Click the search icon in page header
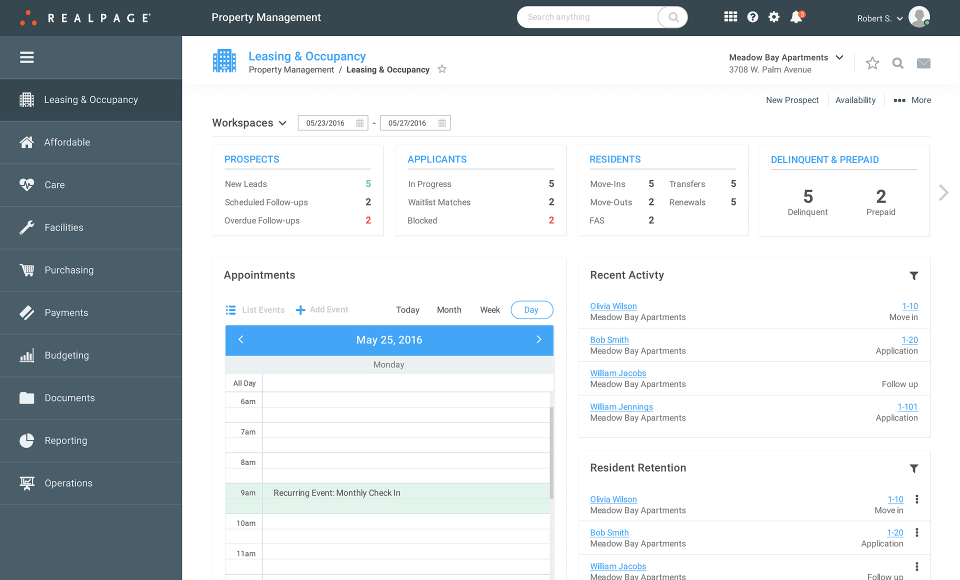 point(898,63)
